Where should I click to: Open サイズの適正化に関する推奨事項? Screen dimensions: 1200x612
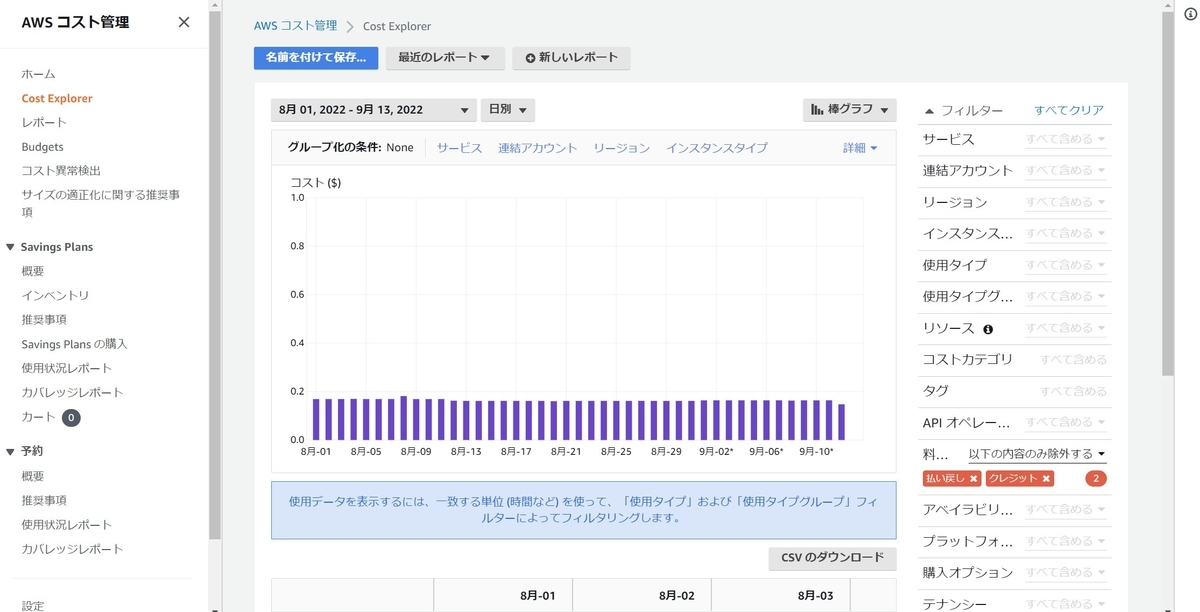[x=101, y=203]
